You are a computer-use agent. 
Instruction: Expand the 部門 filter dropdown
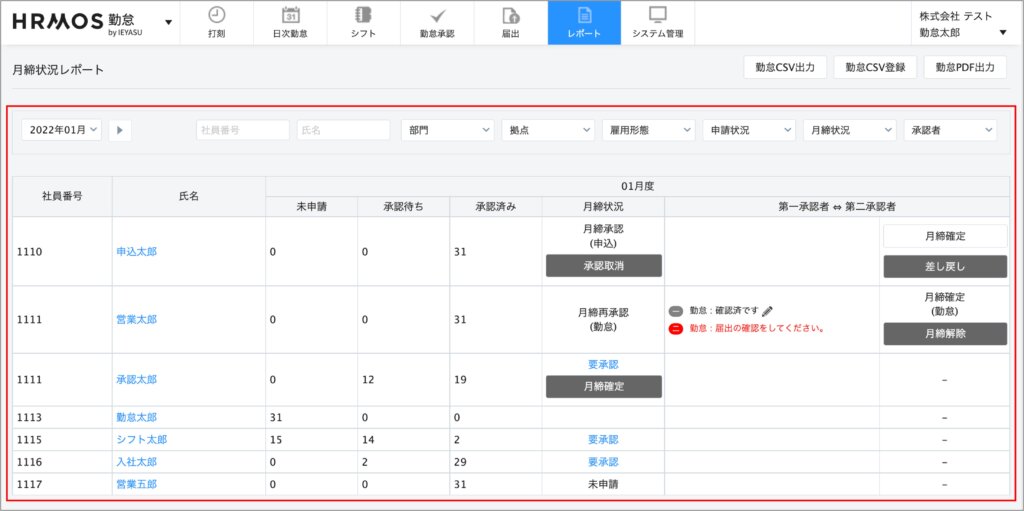click(x=447, y=130)
